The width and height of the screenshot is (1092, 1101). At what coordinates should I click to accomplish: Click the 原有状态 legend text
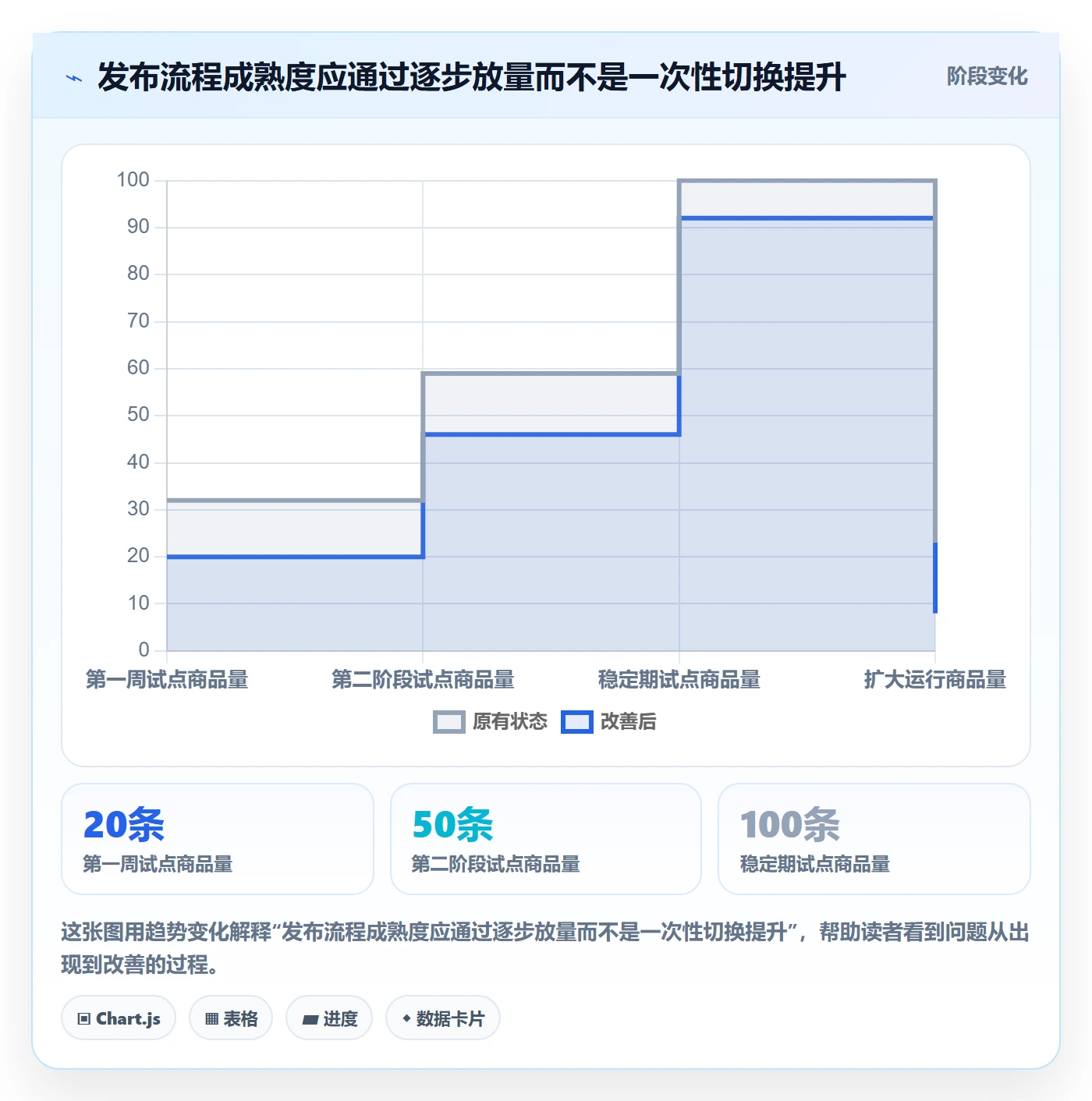tap(510, 722)
